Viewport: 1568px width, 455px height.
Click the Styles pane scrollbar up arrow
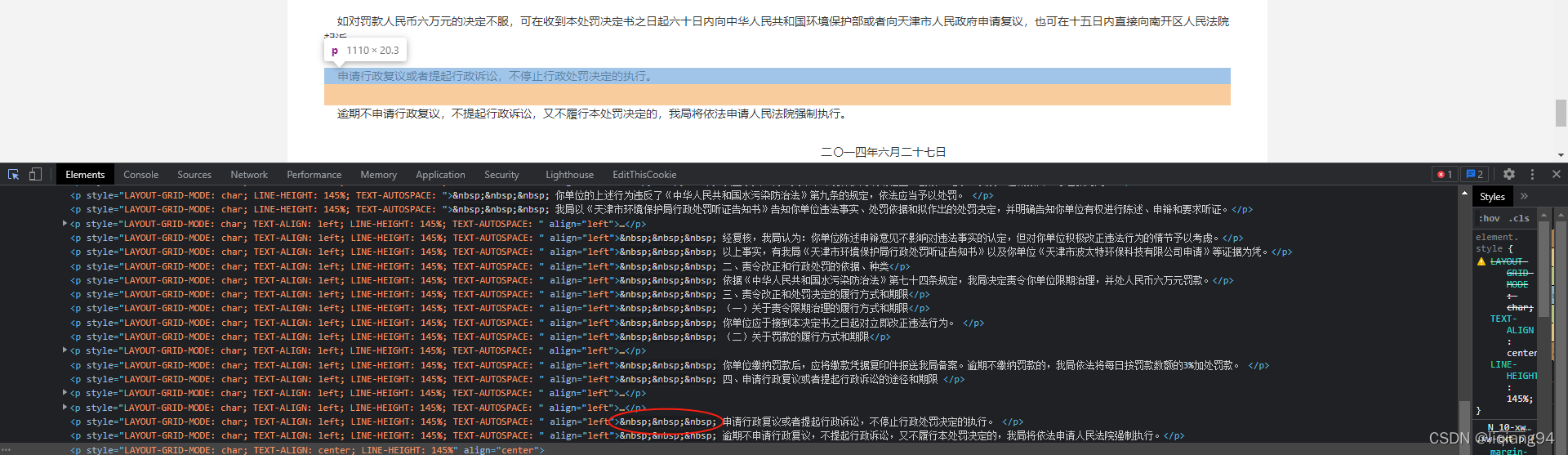pyautogui.click(x=1543, y=216)
